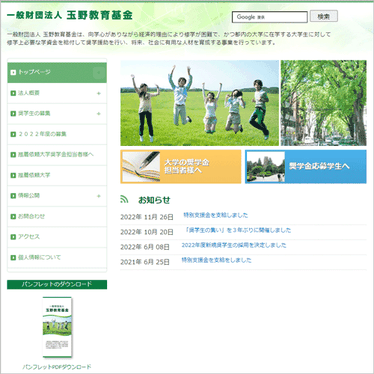Click the pamphlet cover thumbnail
Screen dimensions: 374x374
click(57, 327)
